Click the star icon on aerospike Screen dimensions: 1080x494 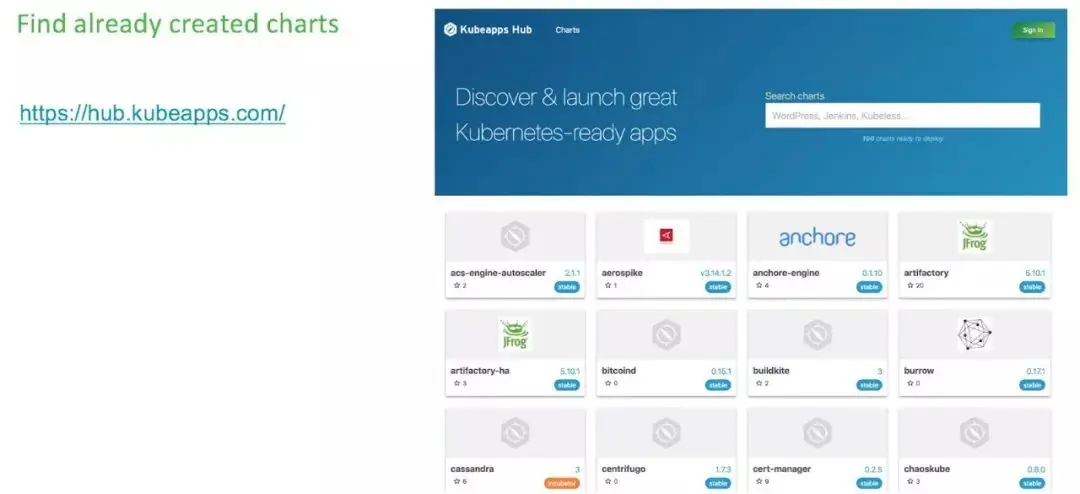[x=608, y=285]
